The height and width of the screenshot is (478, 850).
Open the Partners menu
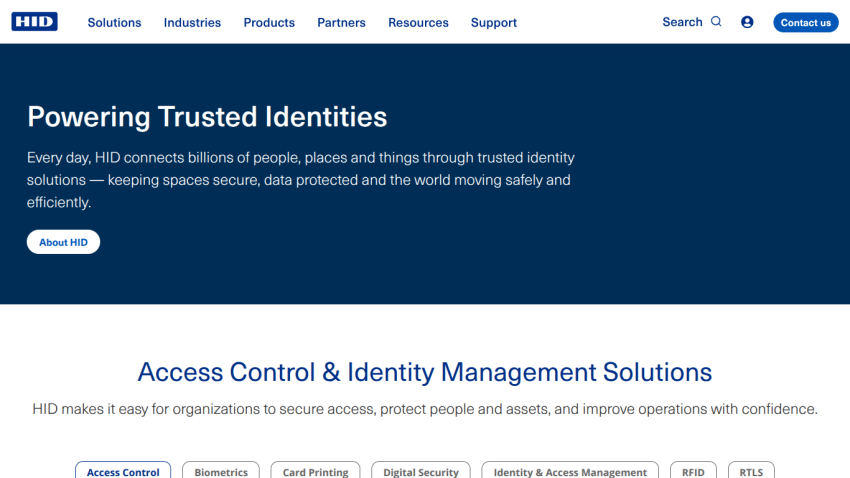tap(342, 22)
